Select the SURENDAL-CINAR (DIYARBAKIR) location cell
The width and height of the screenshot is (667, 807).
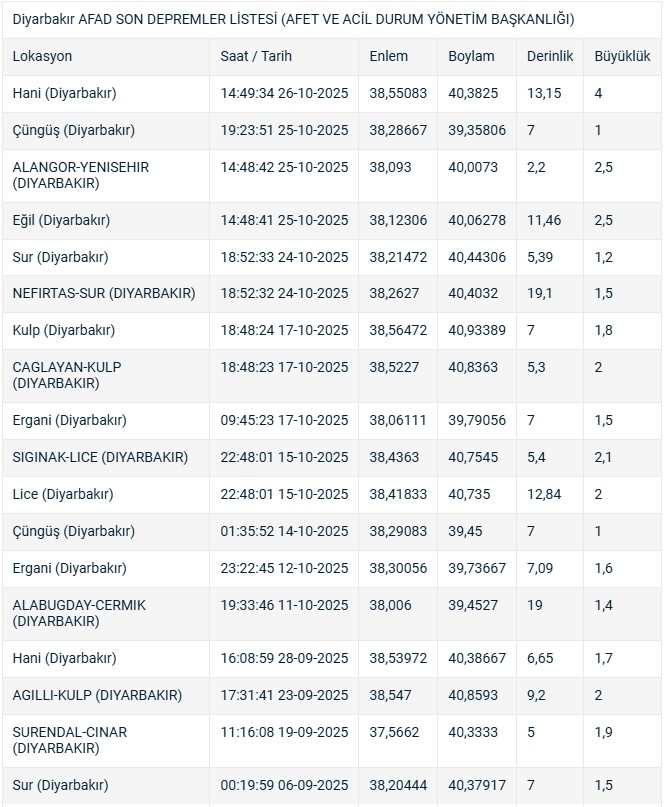70,740
